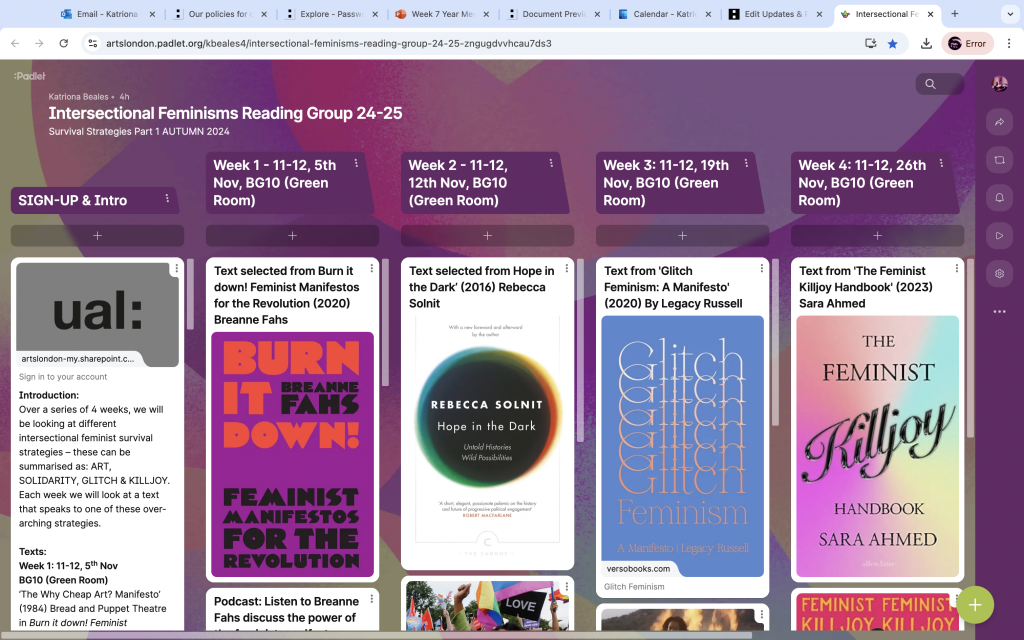
Task: Switch to the Explore - Passw tab
Action: 331,14
